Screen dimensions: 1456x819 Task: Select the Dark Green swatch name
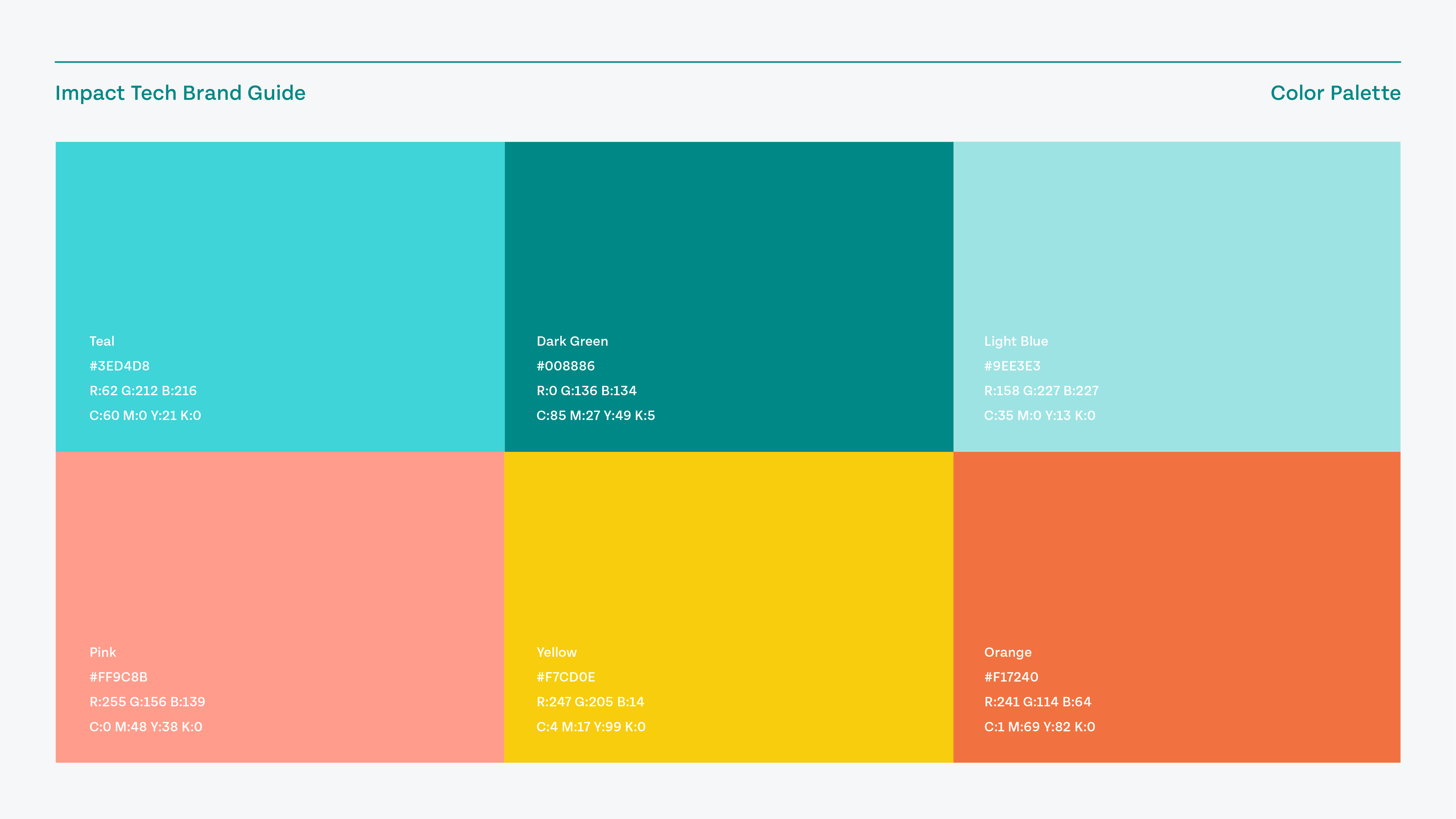click(572, 341)
